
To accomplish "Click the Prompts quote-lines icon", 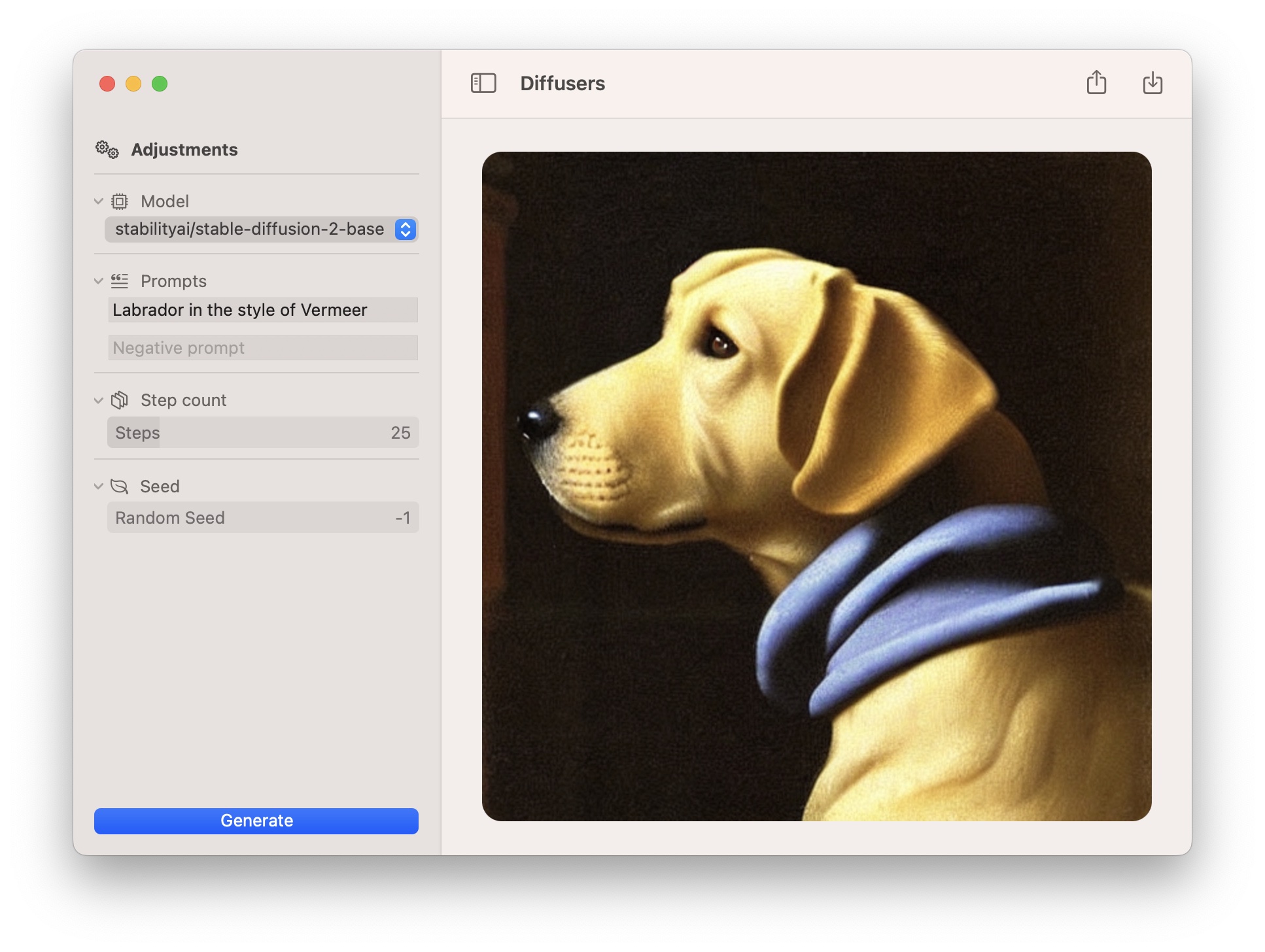I will (120, 281).
